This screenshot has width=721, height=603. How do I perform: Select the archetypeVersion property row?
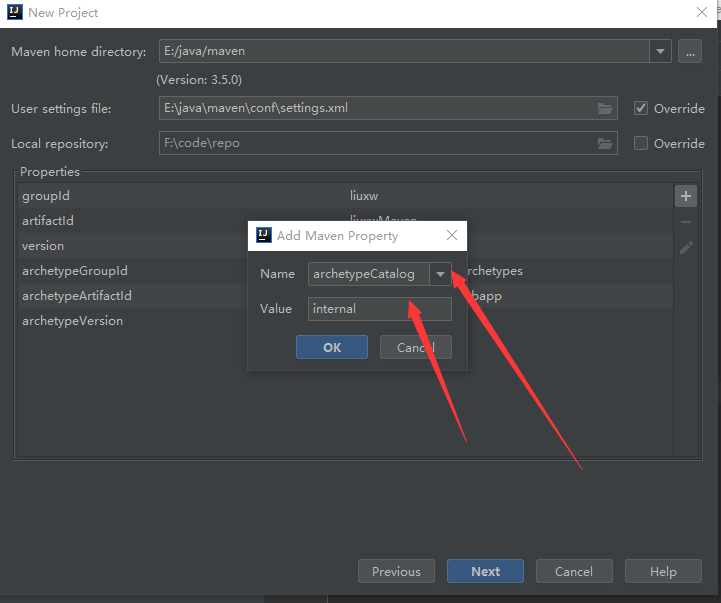point(345,321)
